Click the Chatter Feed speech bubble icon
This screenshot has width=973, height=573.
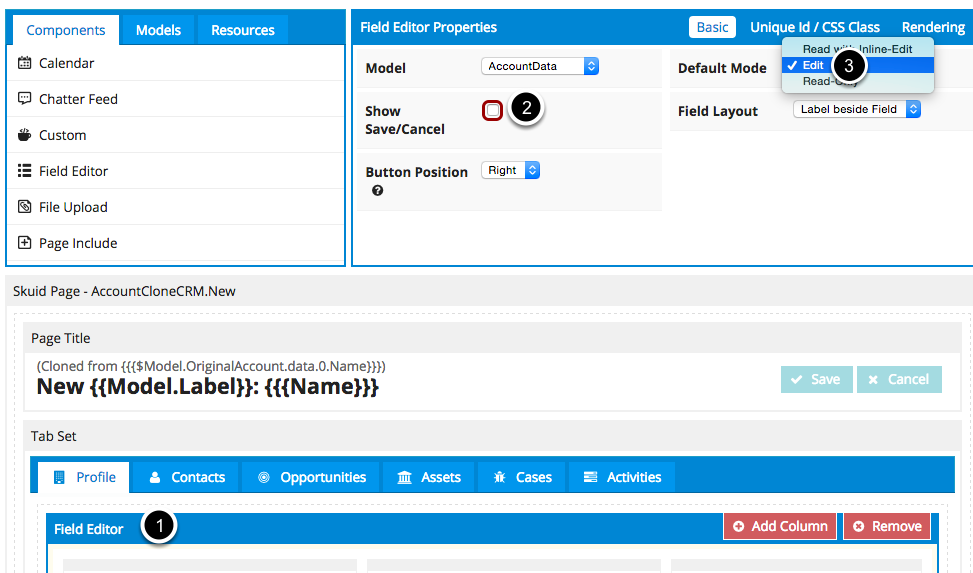click(25, 99)
